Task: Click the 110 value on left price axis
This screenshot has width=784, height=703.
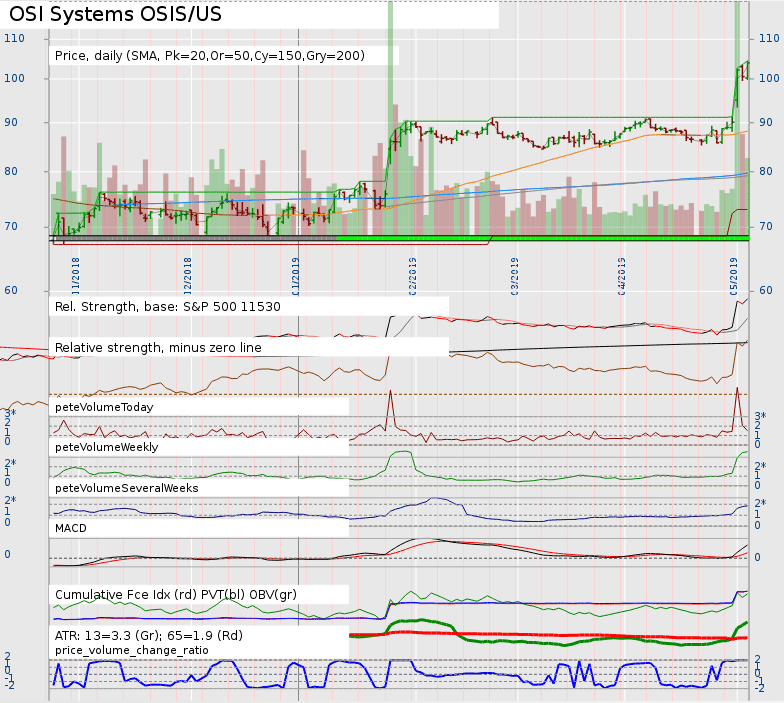Action: (x=14, y=38)
